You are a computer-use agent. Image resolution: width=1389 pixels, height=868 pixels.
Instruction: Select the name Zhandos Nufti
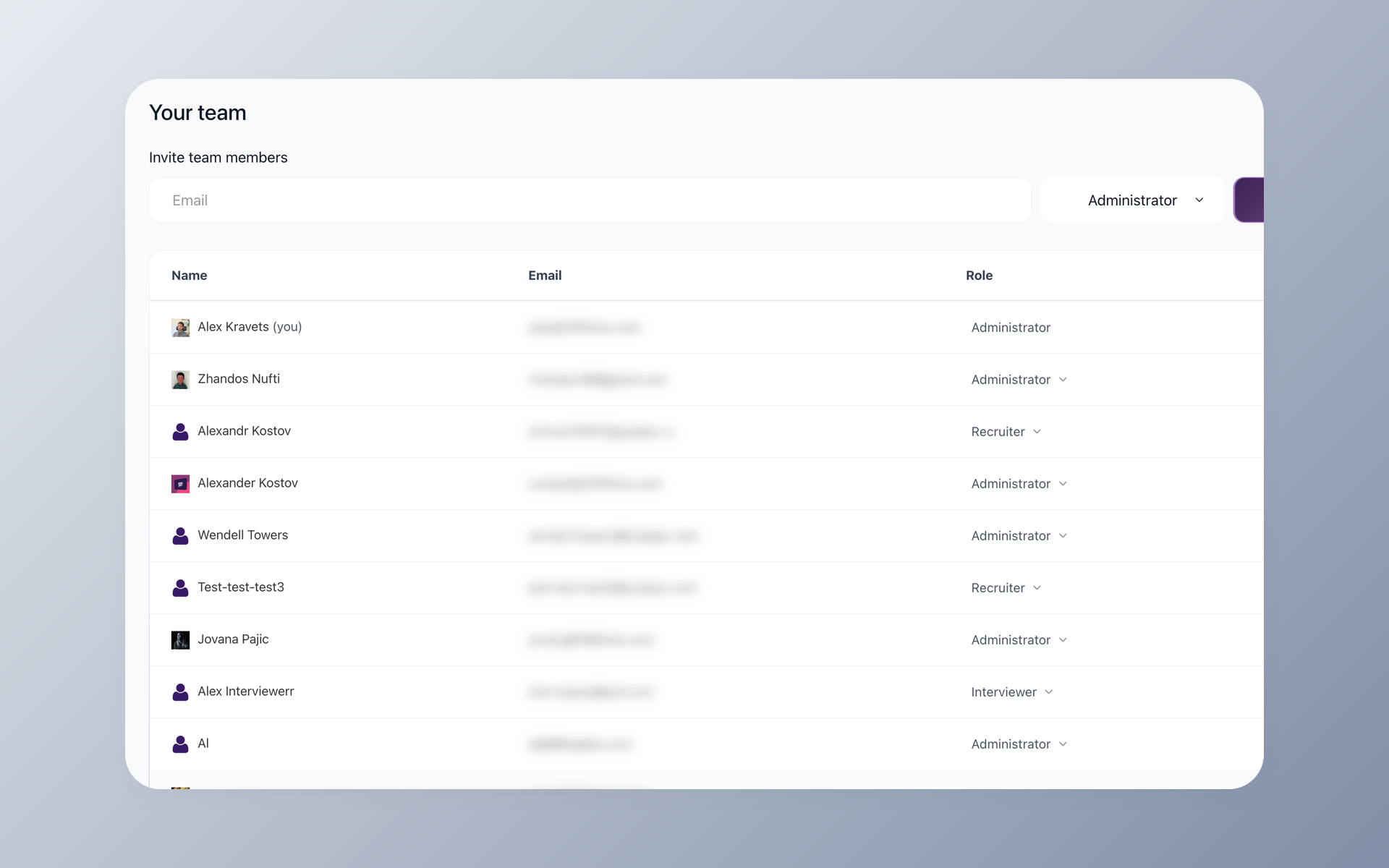coord(239,379)
